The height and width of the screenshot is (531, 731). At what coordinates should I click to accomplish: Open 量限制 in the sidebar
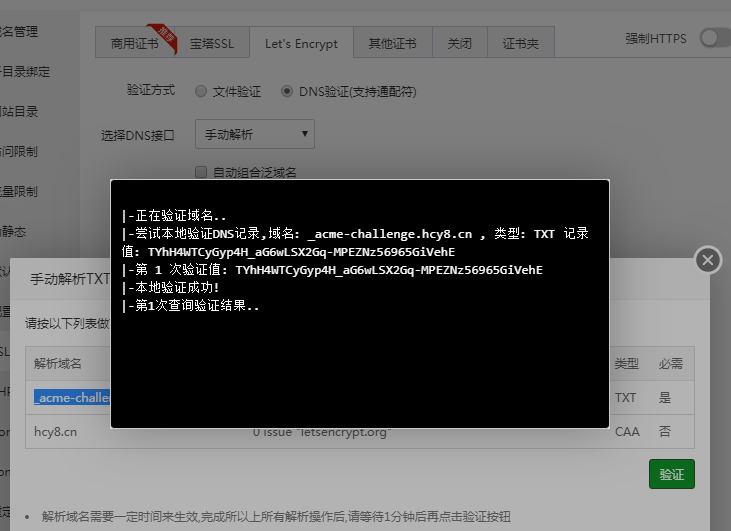coord(19,192)
